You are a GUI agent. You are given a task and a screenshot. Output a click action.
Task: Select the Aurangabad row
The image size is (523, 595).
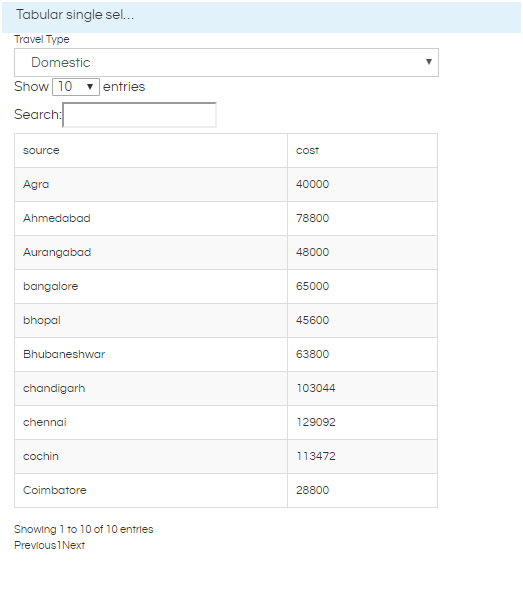click(226, 252)
